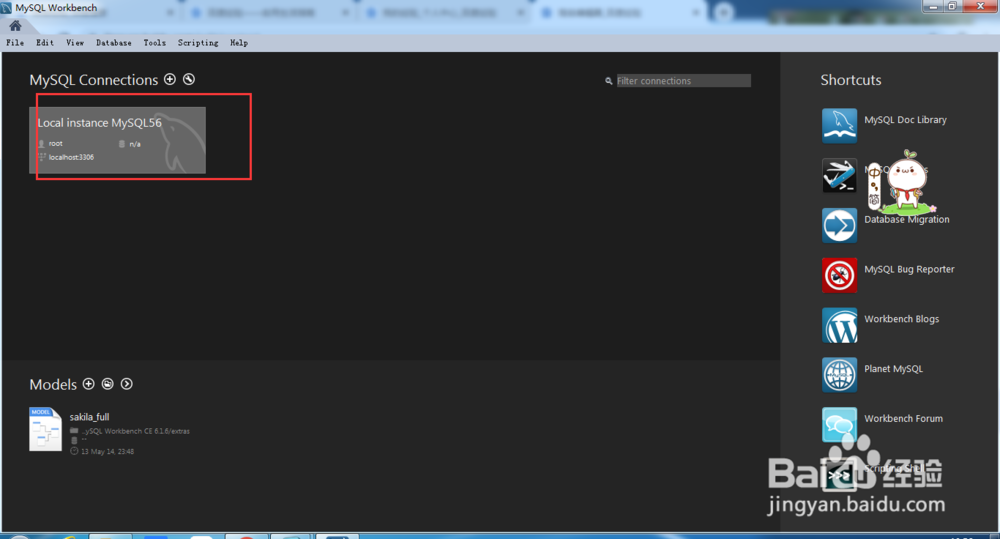The height and width of the screenshot is (539, 1000).
Task: Click the Models heading
Action: (53, 385)
